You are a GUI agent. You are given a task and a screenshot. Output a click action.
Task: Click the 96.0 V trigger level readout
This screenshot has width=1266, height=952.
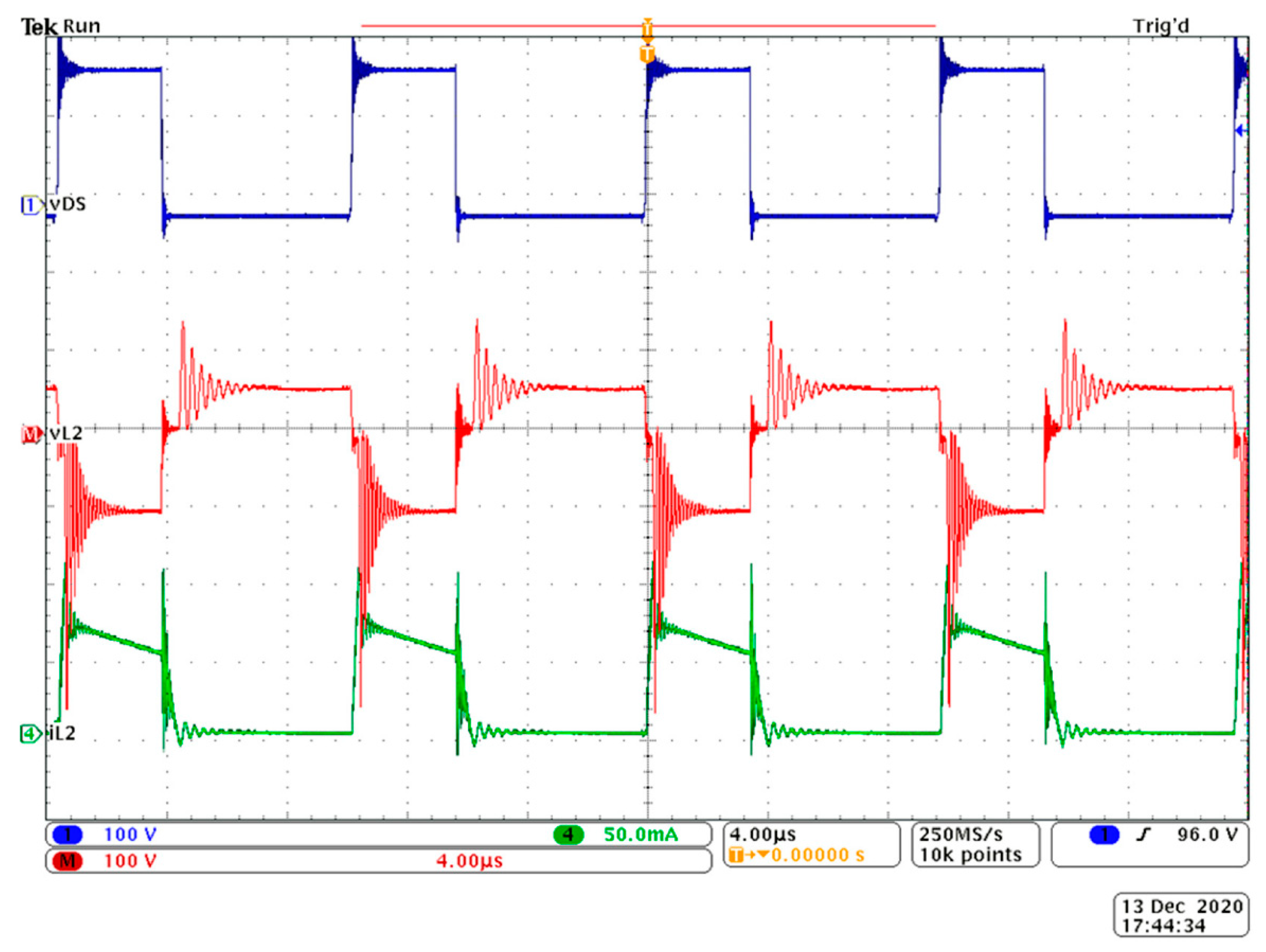tap(1207, 834)
